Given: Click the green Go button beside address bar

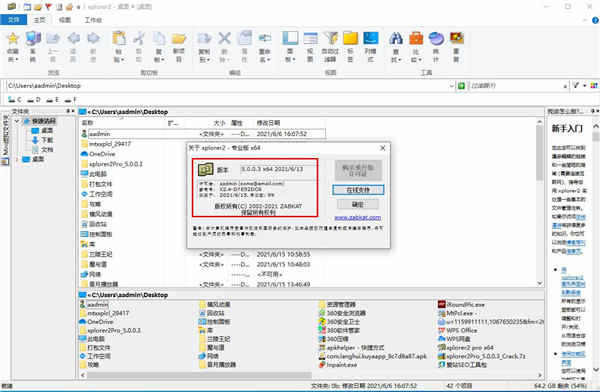Looking at the screenshot, I should 461,86.
